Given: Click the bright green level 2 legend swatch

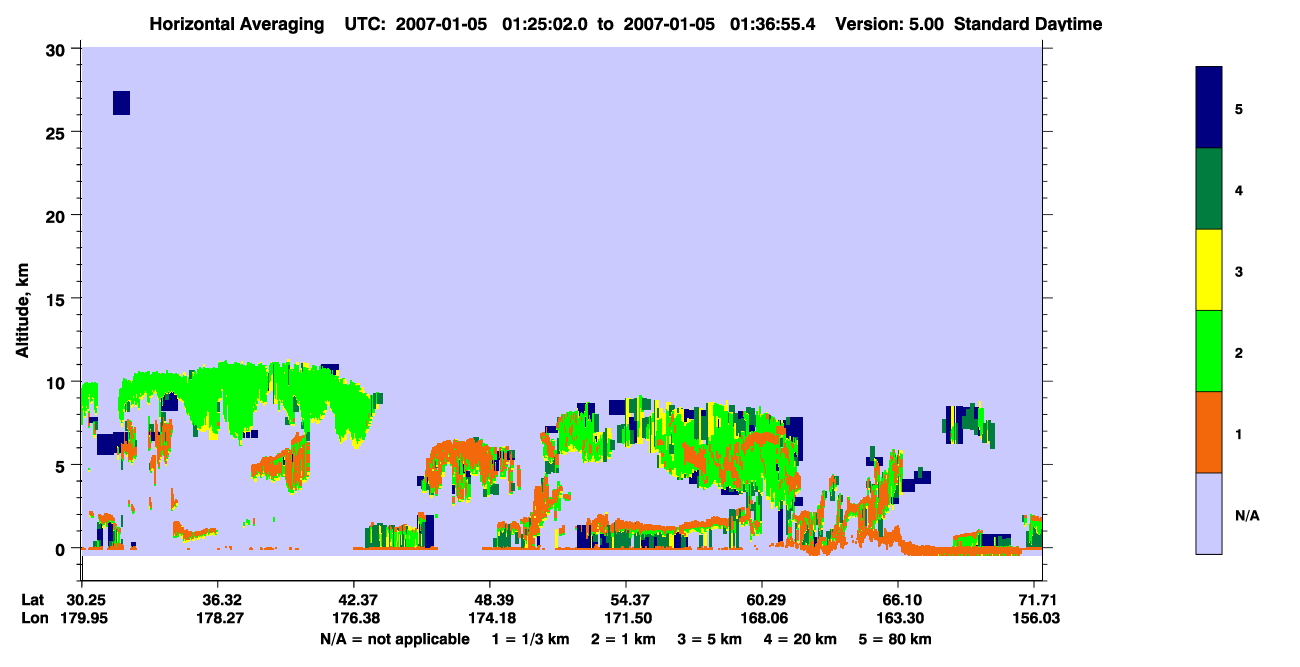Looking at the screenshot, I should pyautogui.click(x=1209, y=350).
